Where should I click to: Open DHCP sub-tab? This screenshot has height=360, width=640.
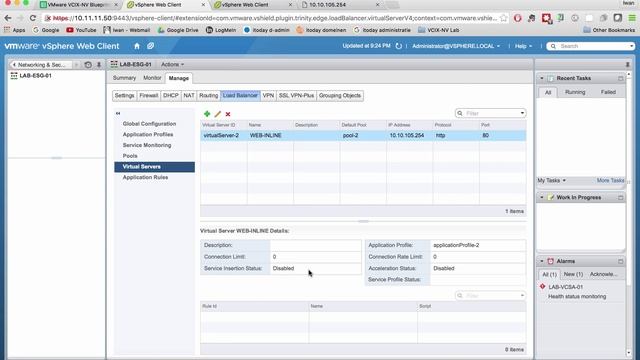(171, 96)
